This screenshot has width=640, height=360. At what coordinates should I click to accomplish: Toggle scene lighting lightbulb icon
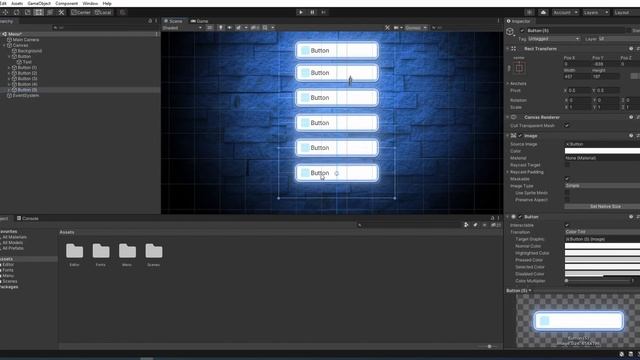click(x=220, y=28)
